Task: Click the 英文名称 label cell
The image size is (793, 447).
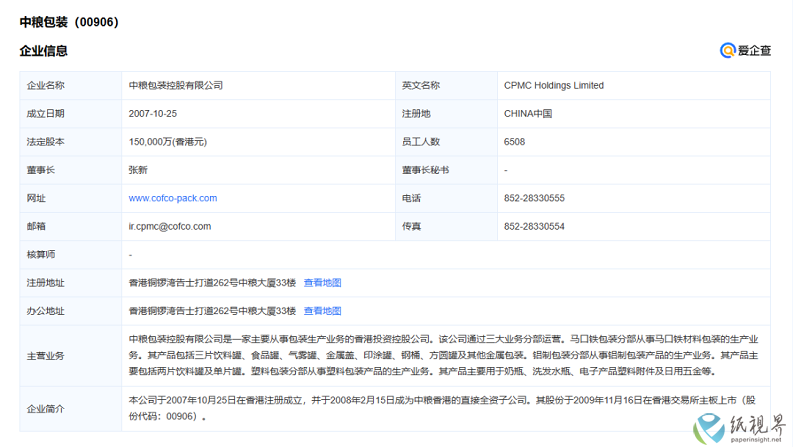Action: coord(446,85)
